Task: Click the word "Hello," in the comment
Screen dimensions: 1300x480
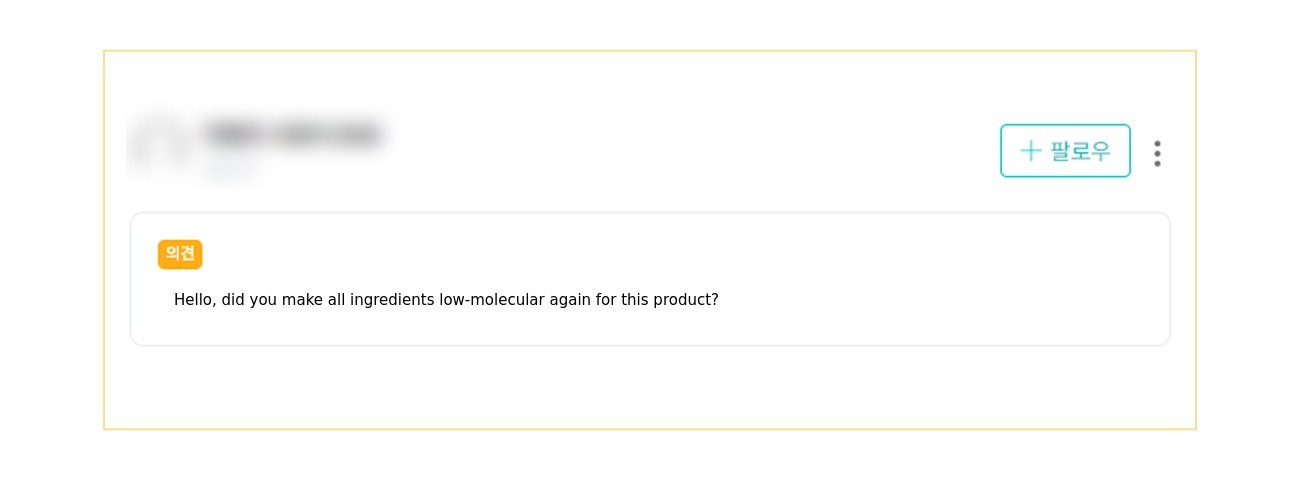Action: click(x=196, y=299)
